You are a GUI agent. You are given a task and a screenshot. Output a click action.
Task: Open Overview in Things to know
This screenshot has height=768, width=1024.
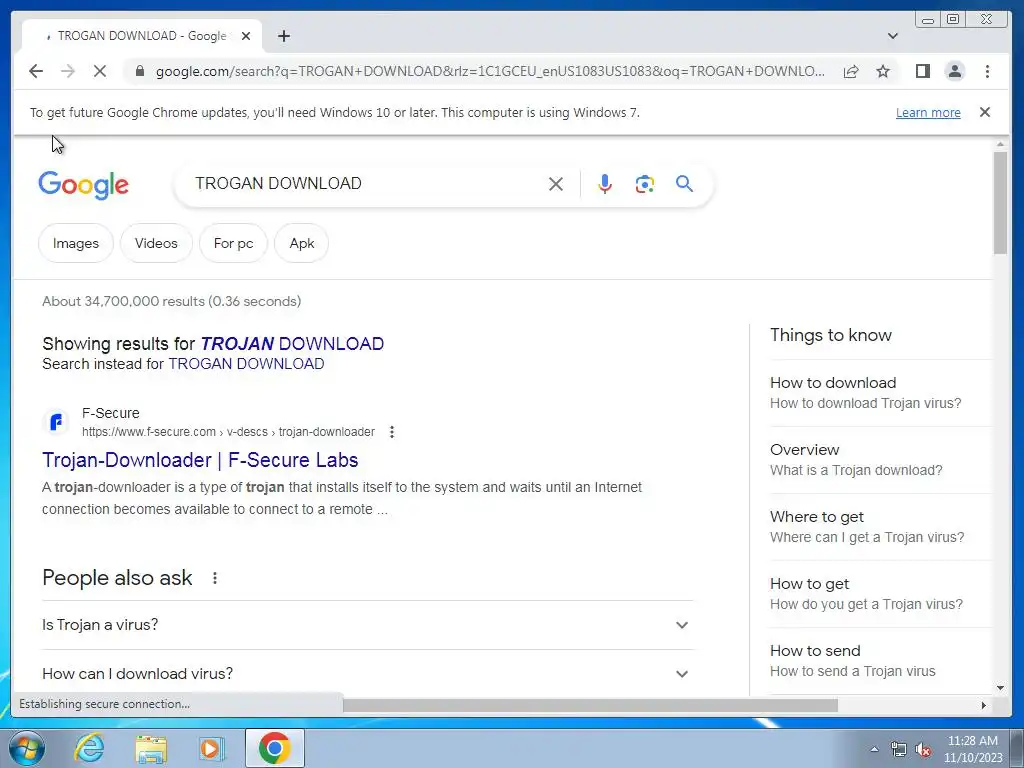tap(881, 460)
